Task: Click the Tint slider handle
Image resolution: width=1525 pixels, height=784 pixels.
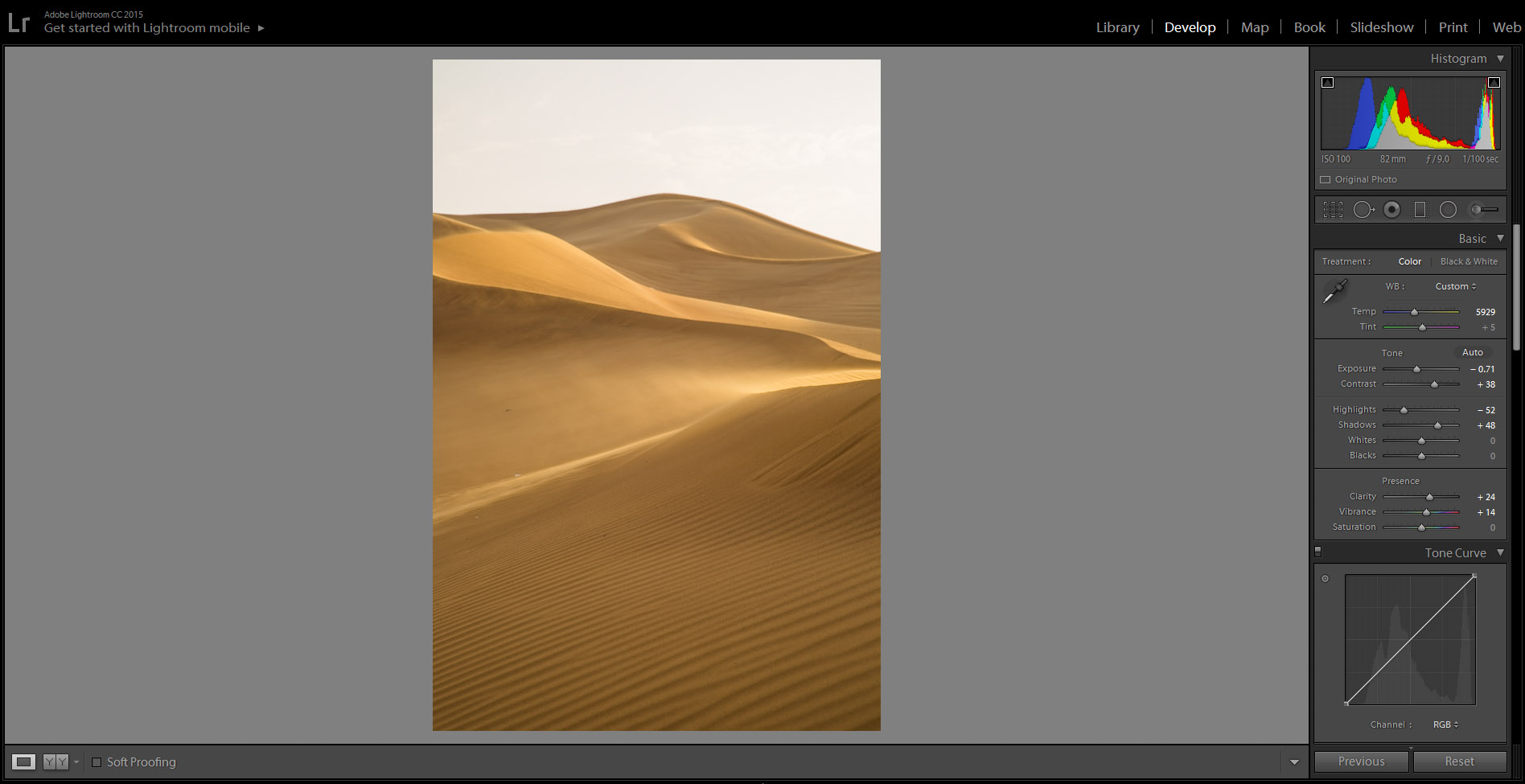Action: [x=1422, y=327]
